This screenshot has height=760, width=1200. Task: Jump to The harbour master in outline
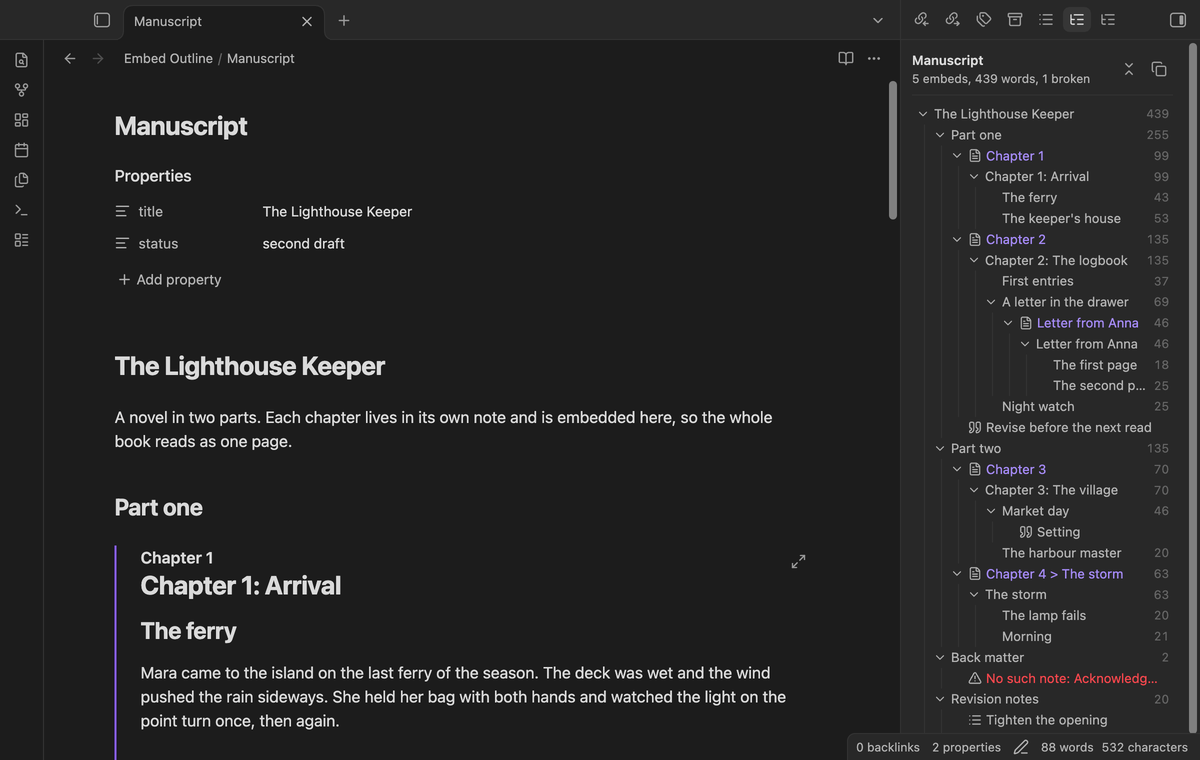[1061, 553]
